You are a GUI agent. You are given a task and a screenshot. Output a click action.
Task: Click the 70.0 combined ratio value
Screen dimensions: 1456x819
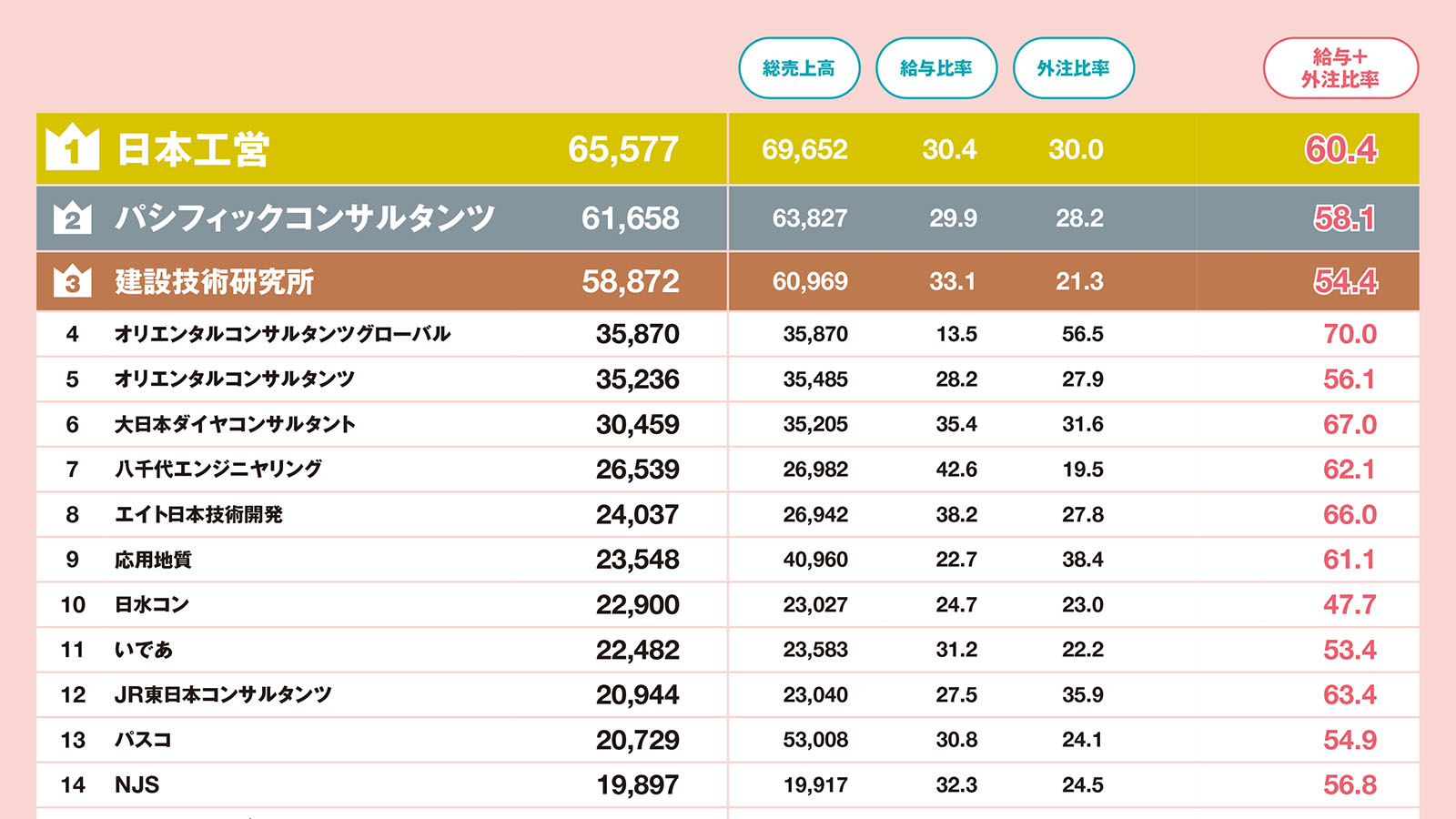(x=1350, y=334)
